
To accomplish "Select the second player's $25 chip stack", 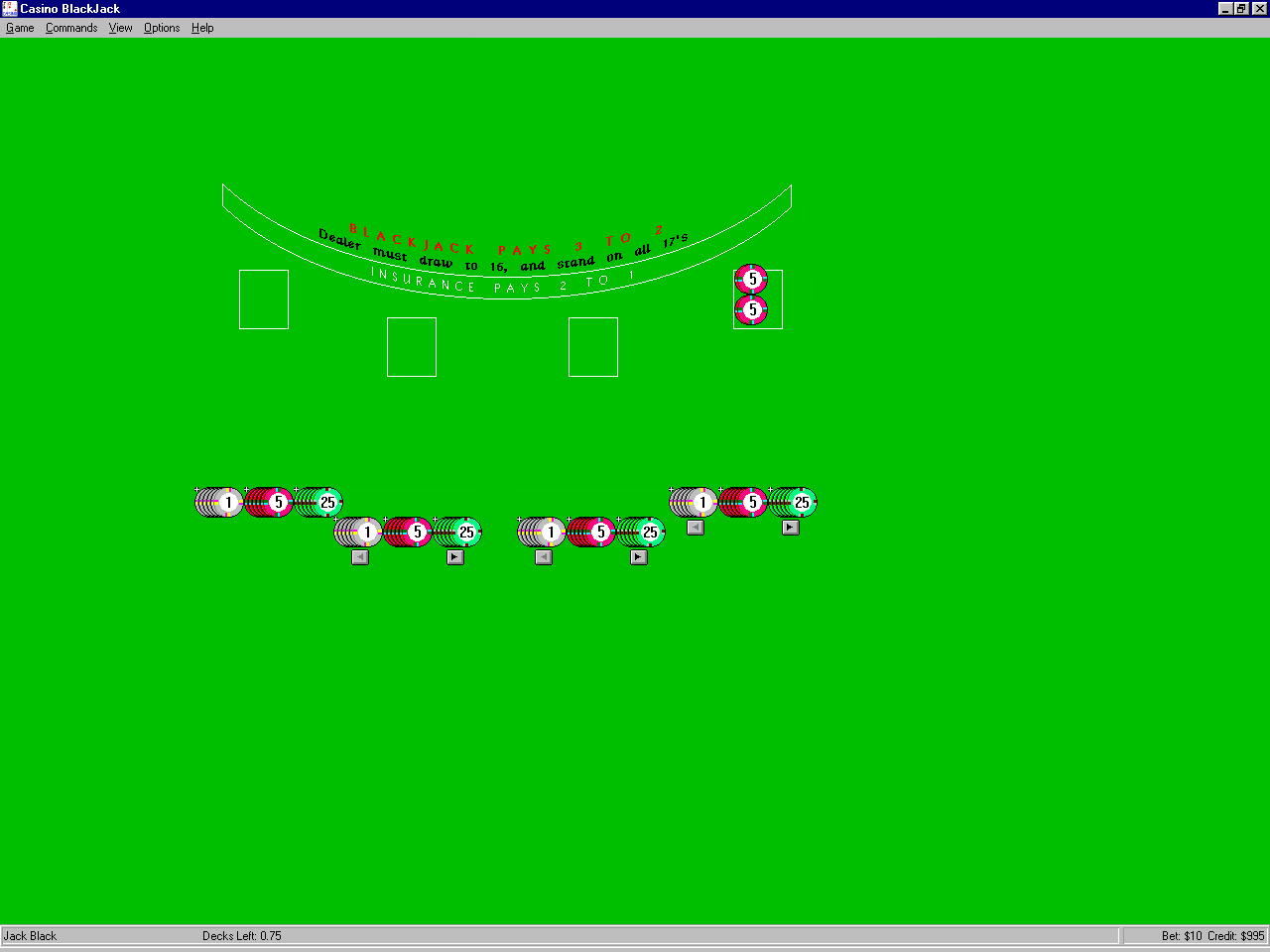I will pos(457,533).
